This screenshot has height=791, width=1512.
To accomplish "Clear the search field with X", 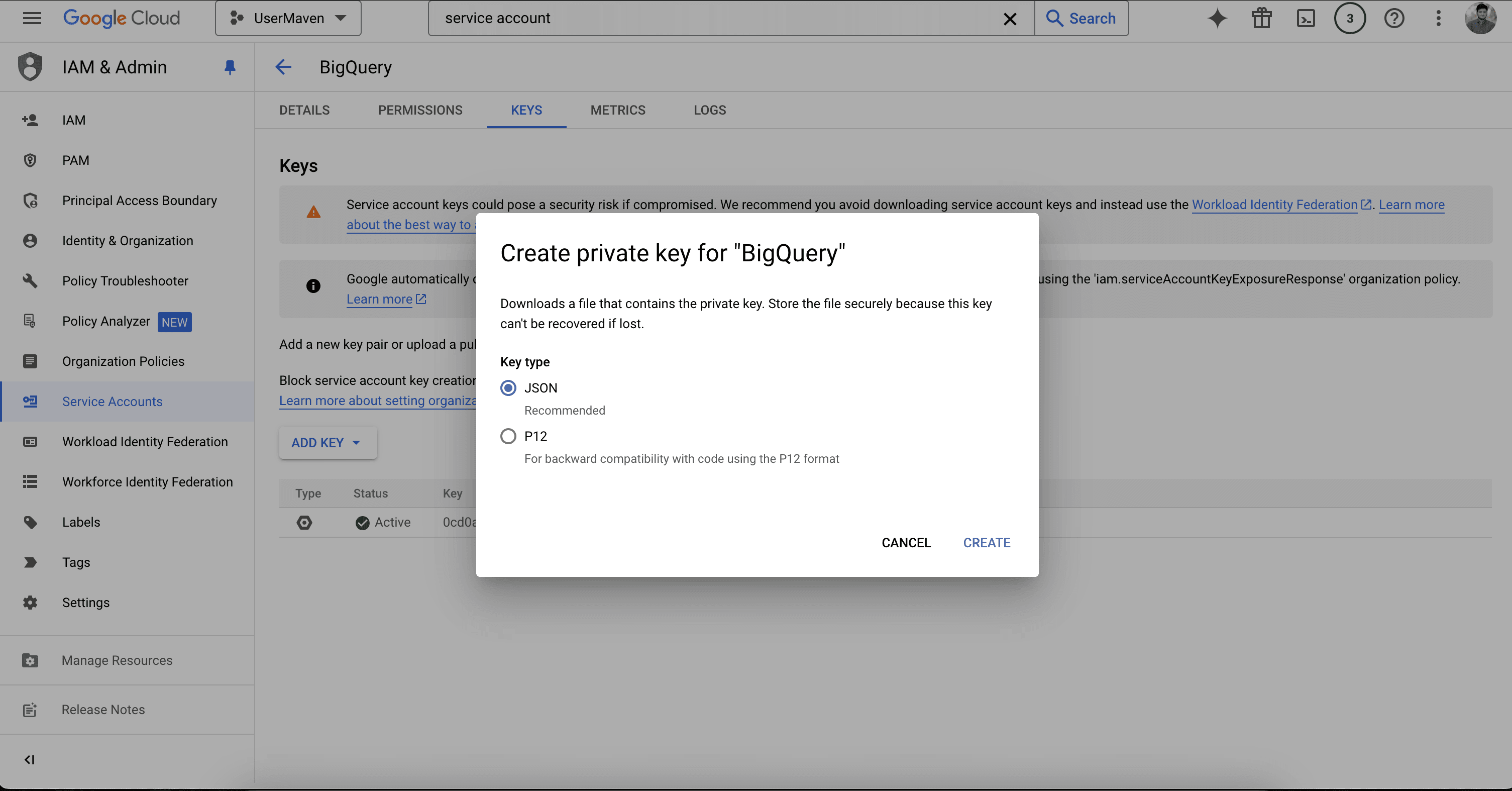I will (1010, 19).
